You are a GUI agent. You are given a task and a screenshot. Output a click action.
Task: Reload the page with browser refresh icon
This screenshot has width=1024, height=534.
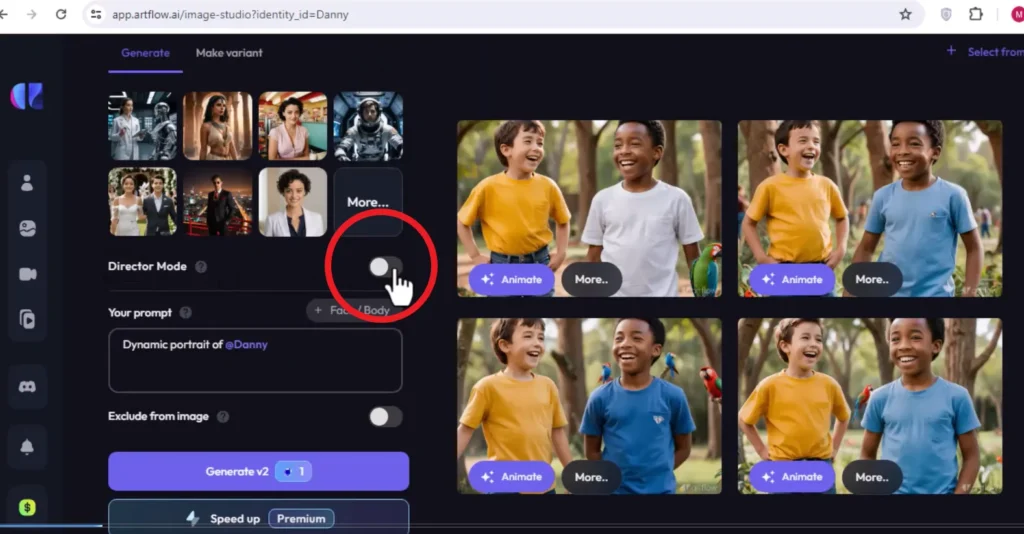click(x=61, y=14)
